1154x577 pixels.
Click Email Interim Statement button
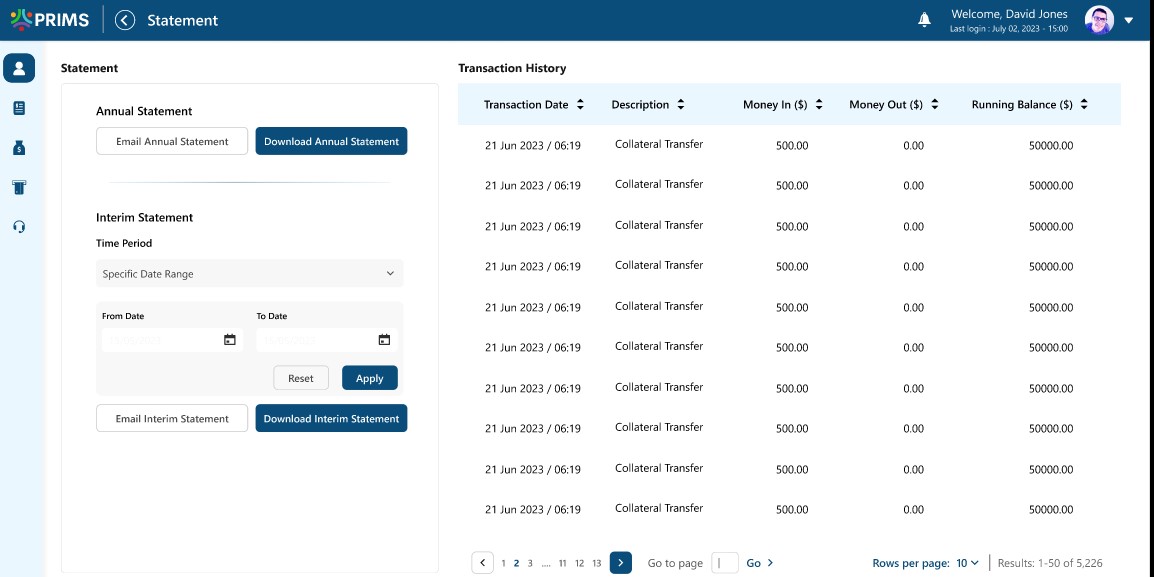(x=172, y=419)
